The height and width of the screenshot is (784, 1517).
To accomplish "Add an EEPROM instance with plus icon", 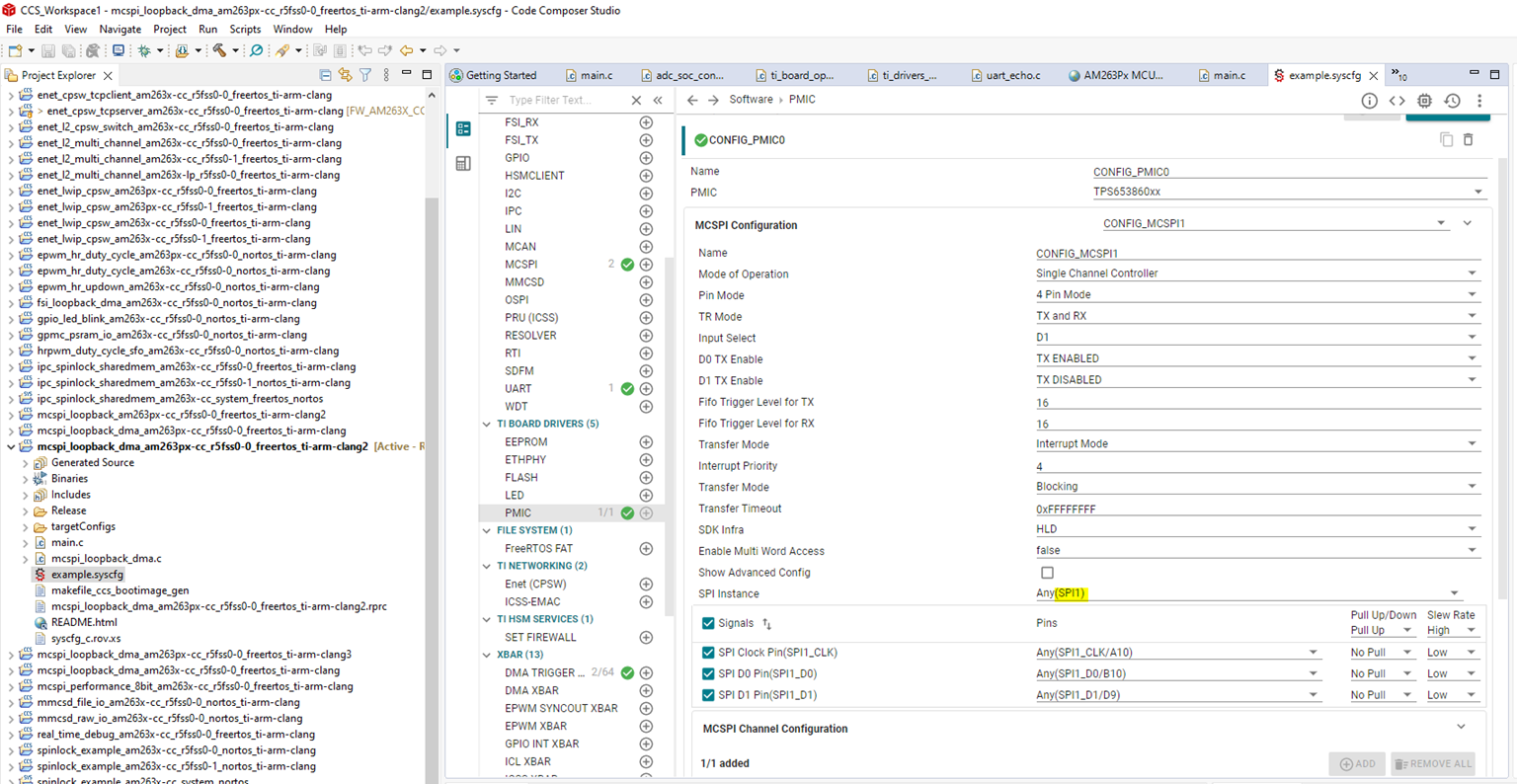I will (646, 442).
